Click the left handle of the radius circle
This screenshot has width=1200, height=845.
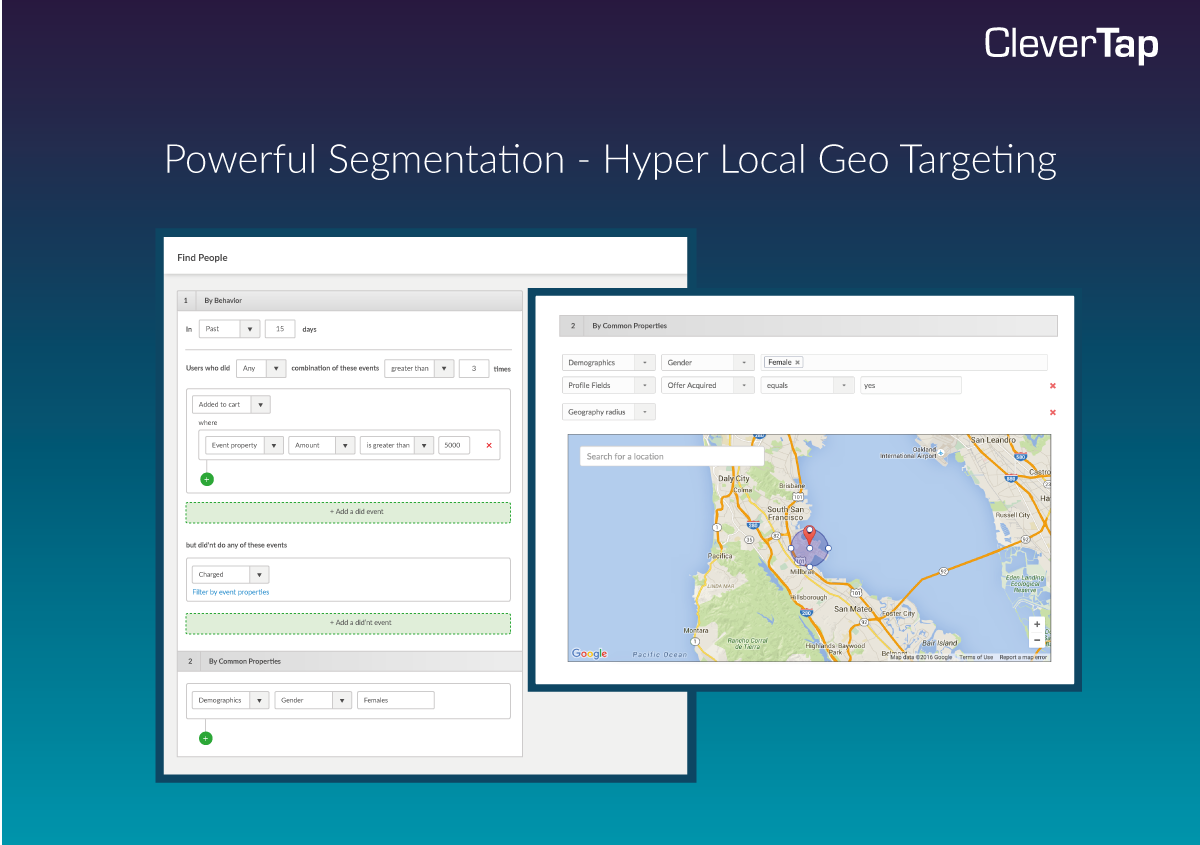tap(792, 548)
